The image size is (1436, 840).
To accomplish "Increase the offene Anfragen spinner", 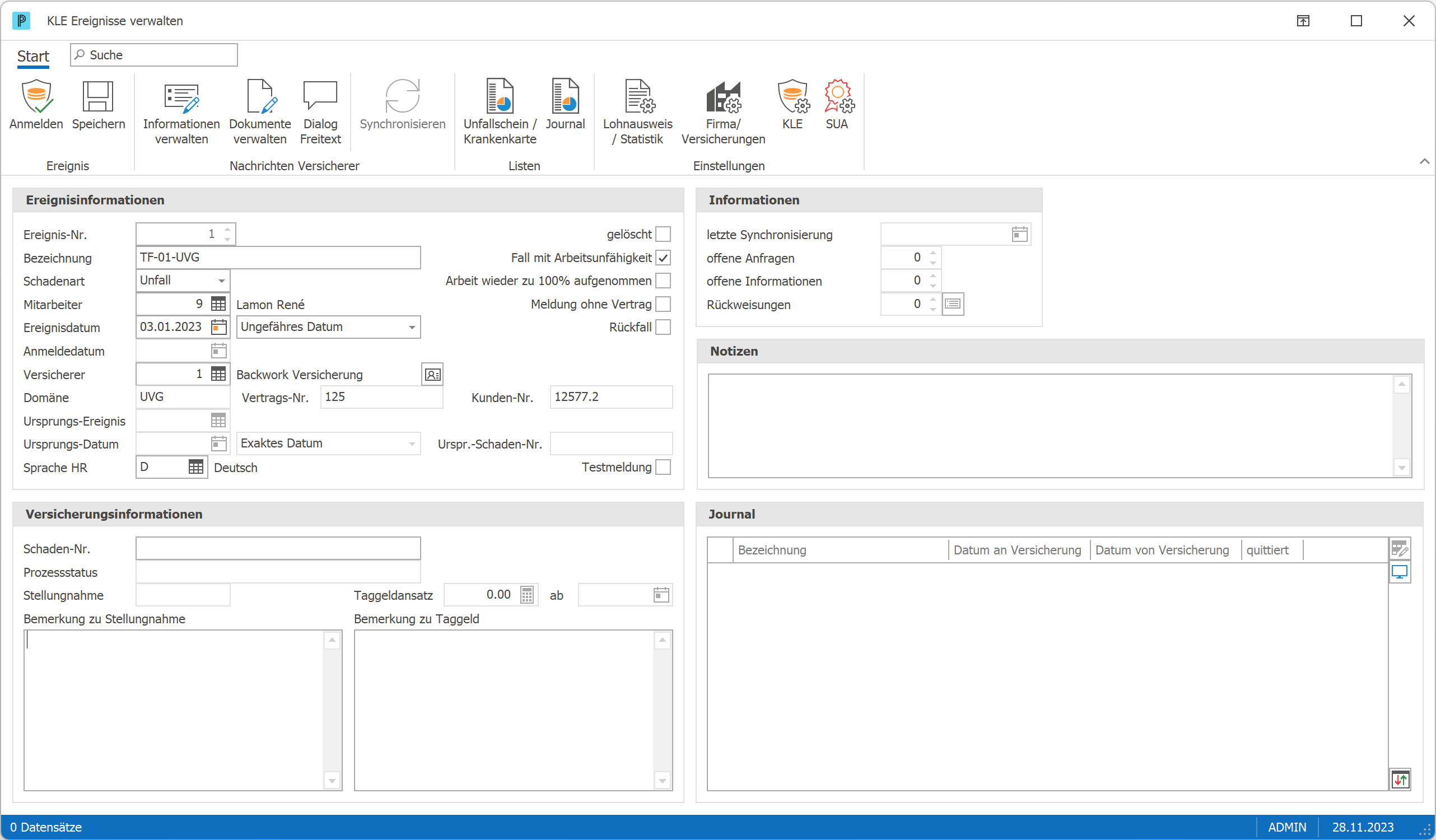I will click(933, 253).
